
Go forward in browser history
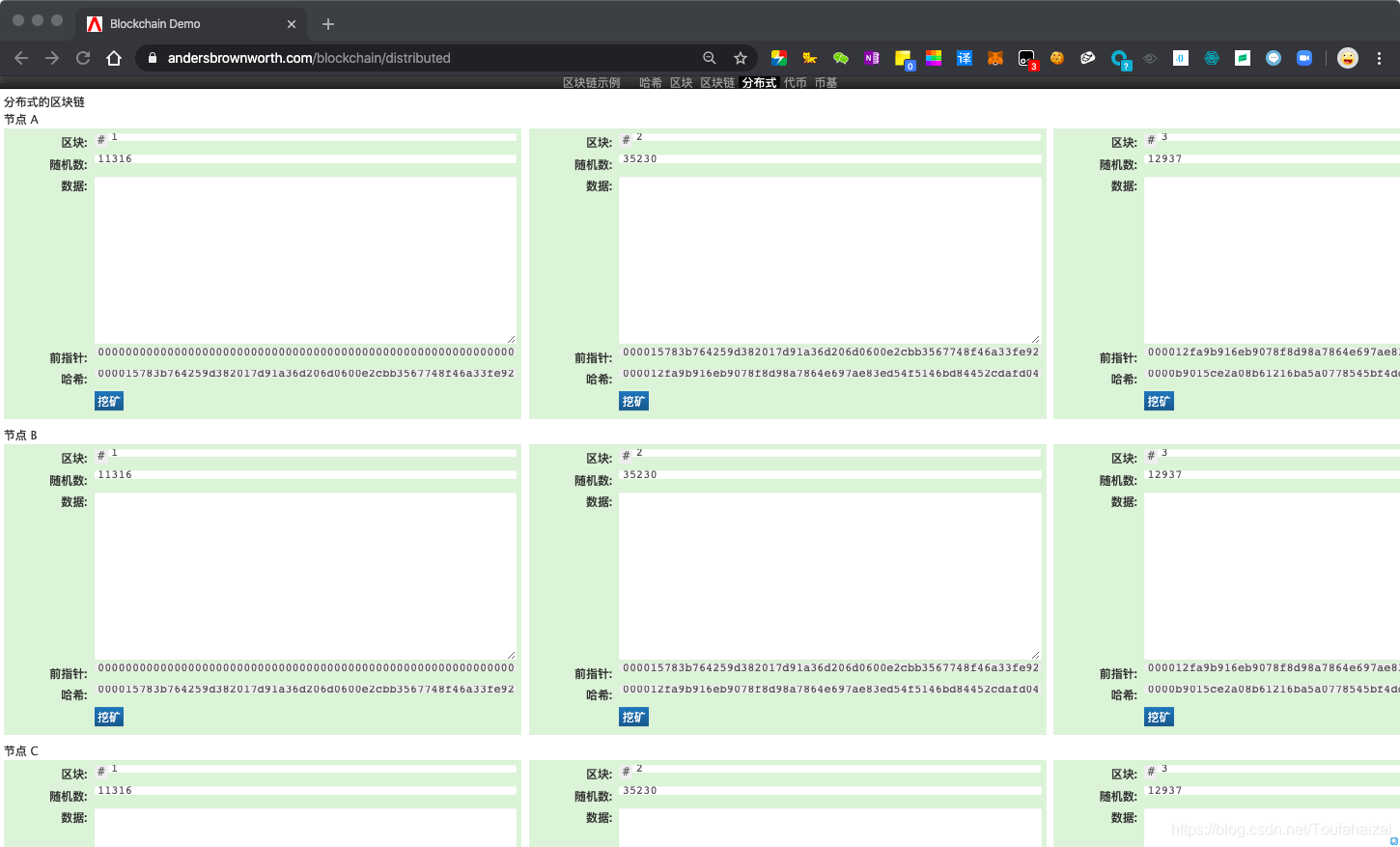52,58
